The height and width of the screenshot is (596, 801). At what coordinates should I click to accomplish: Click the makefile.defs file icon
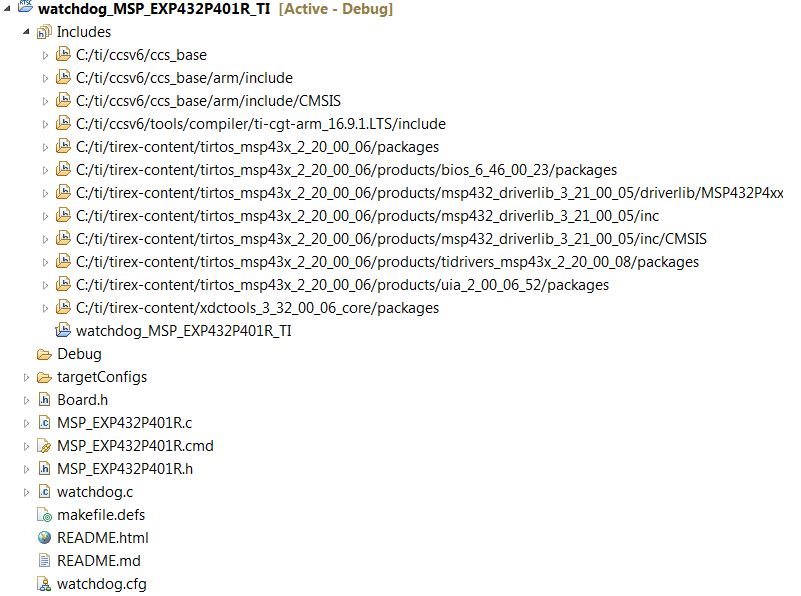[44, 515]
